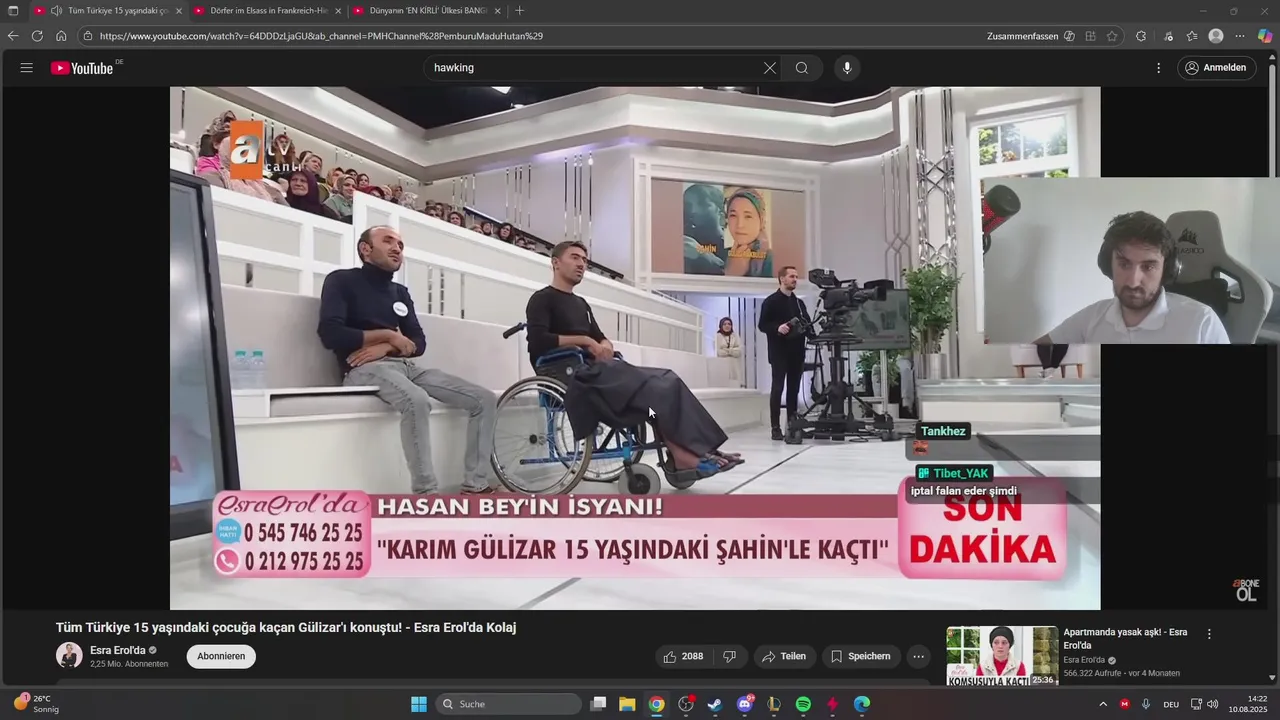1280x720 pixels.
Task: Click the taskbar Suche search box
Action: 509,704
